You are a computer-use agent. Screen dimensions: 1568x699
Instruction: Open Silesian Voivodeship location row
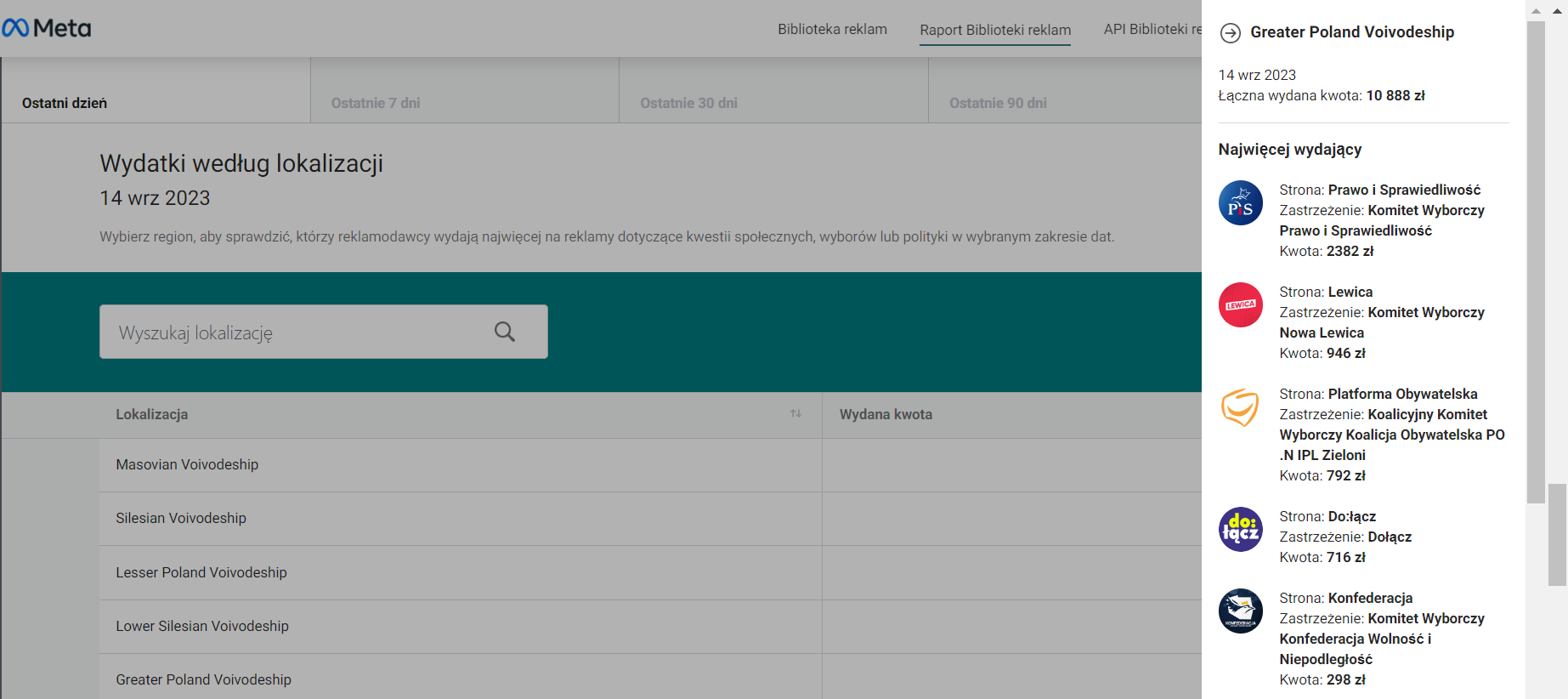pos(181,519)
